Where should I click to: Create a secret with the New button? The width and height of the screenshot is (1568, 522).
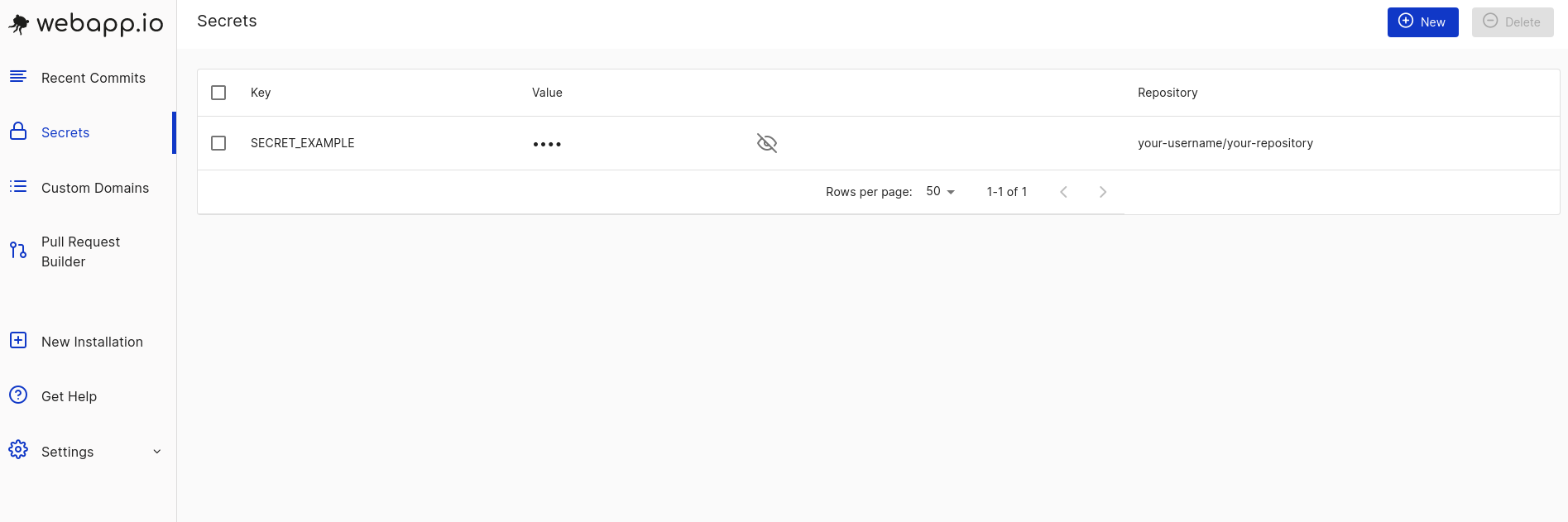coord(1422,22)
